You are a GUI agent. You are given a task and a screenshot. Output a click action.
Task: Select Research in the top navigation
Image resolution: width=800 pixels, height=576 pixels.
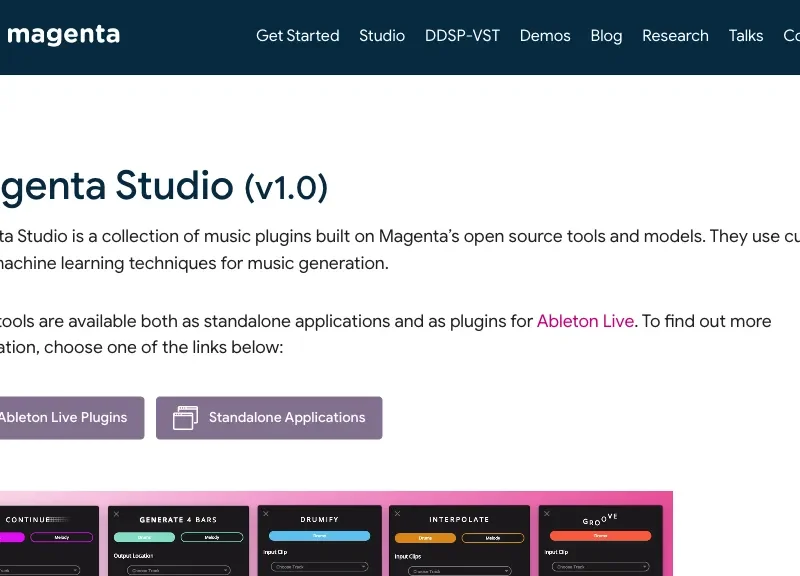coord(675,36)
